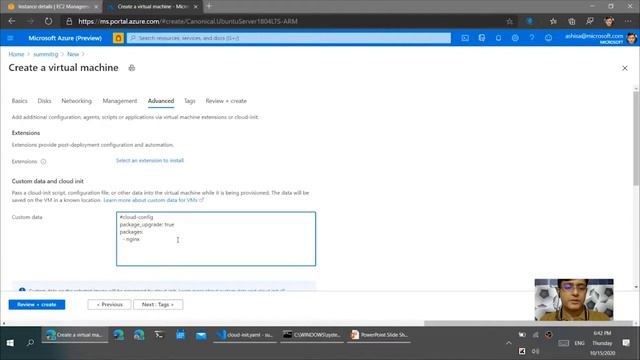The height and width of the screenshot is (360, 640).
Task: Go back in the browser
Action: 12,21
